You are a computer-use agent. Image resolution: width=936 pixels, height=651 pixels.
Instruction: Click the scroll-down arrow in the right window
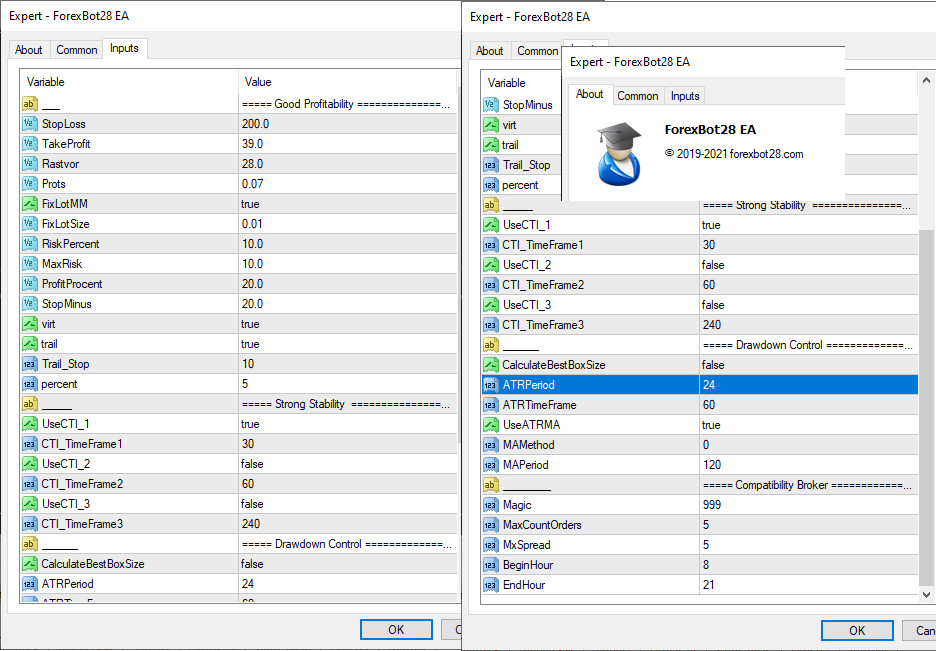(x=926, y=594)
